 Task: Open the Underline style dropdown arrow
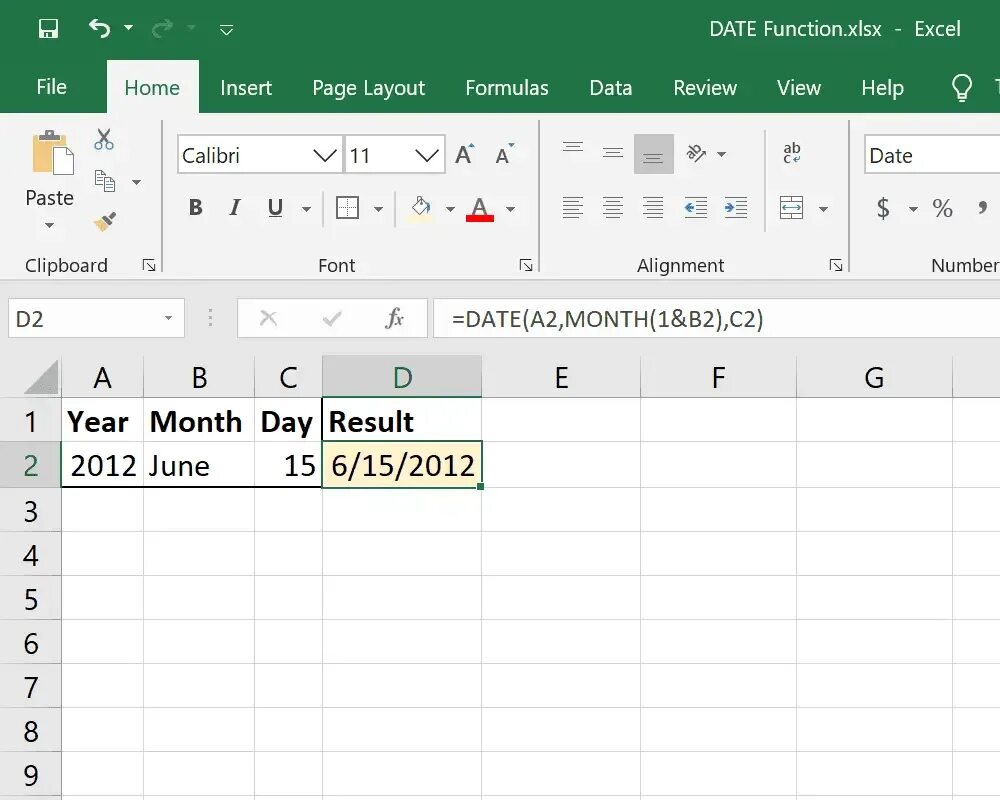click(x=307, y=209)
